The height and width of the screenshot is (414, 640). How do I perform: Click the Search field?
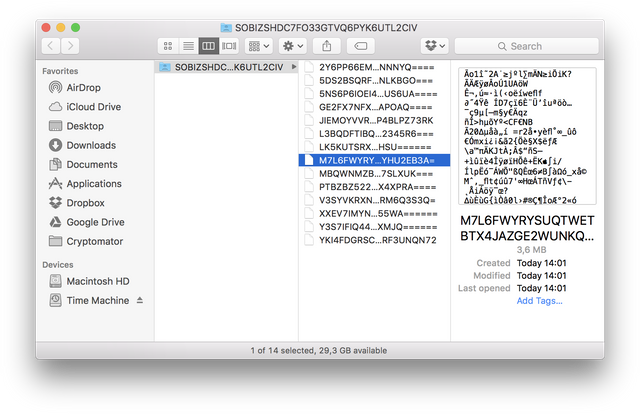pyautogui.click(x=527, y=46)
